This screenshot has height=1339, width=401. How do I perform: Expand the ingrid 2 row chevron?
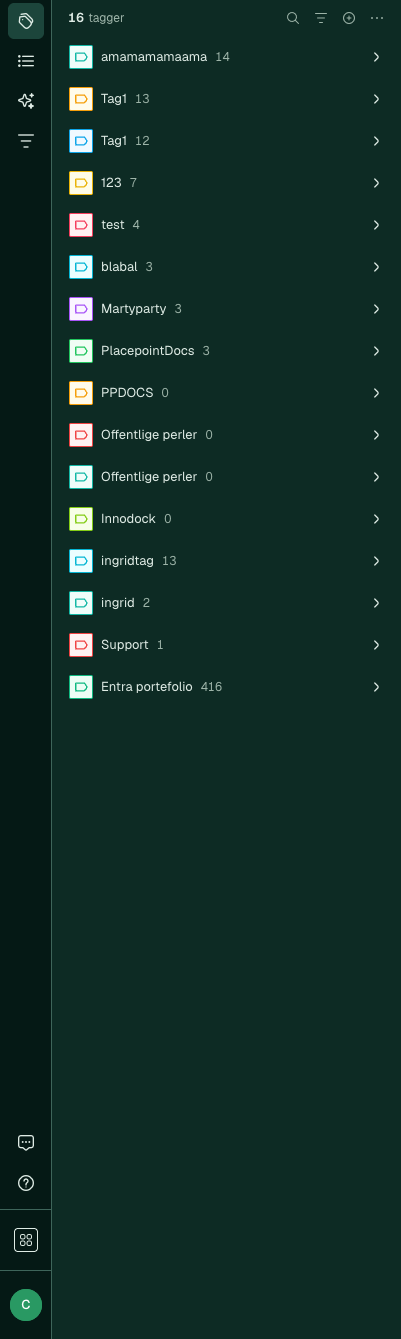(377, 603)
